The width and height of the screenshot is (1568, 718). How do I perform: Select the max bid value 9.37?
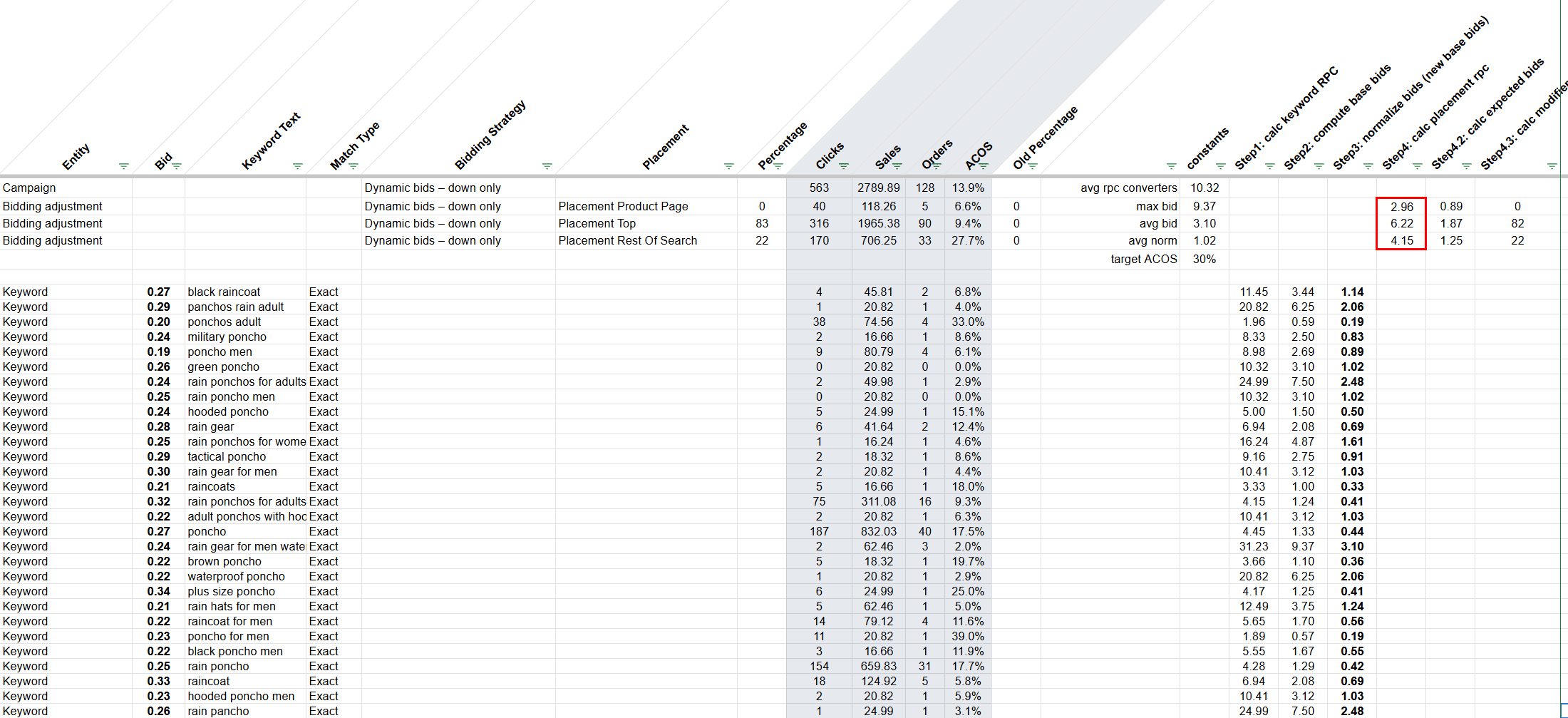tap(1205, 206)
